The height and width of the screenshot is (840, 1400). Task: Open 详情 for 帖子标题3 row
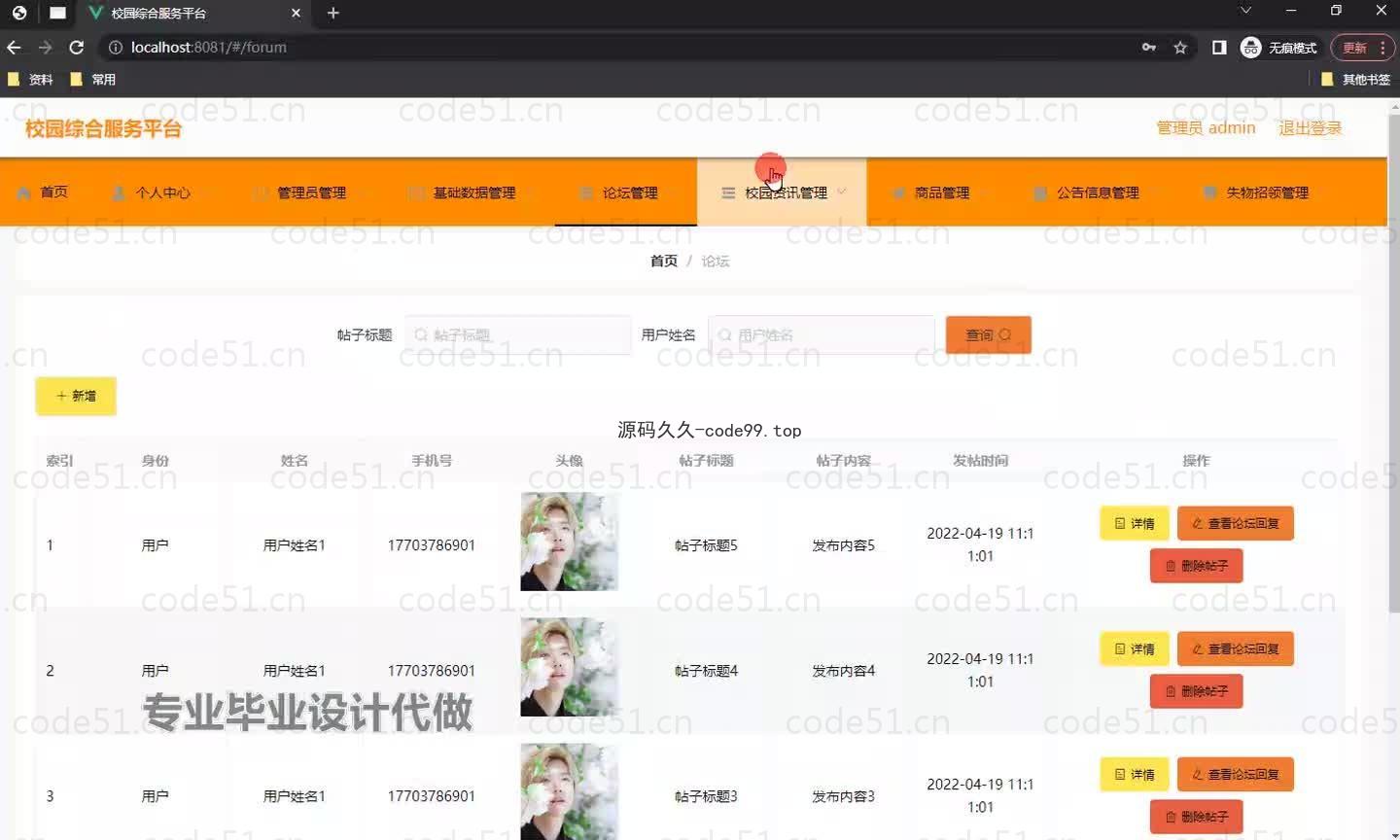pyautogui.click(x=1135, y=774)
